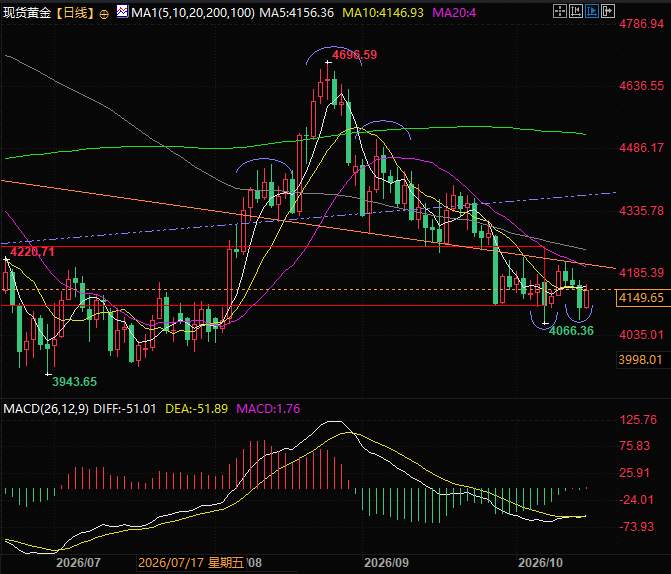Viewport: 671px width, 574px height.
Task: Open MA1(5,10,20,200,100) indicator parameters
Action: coord(193,13)
